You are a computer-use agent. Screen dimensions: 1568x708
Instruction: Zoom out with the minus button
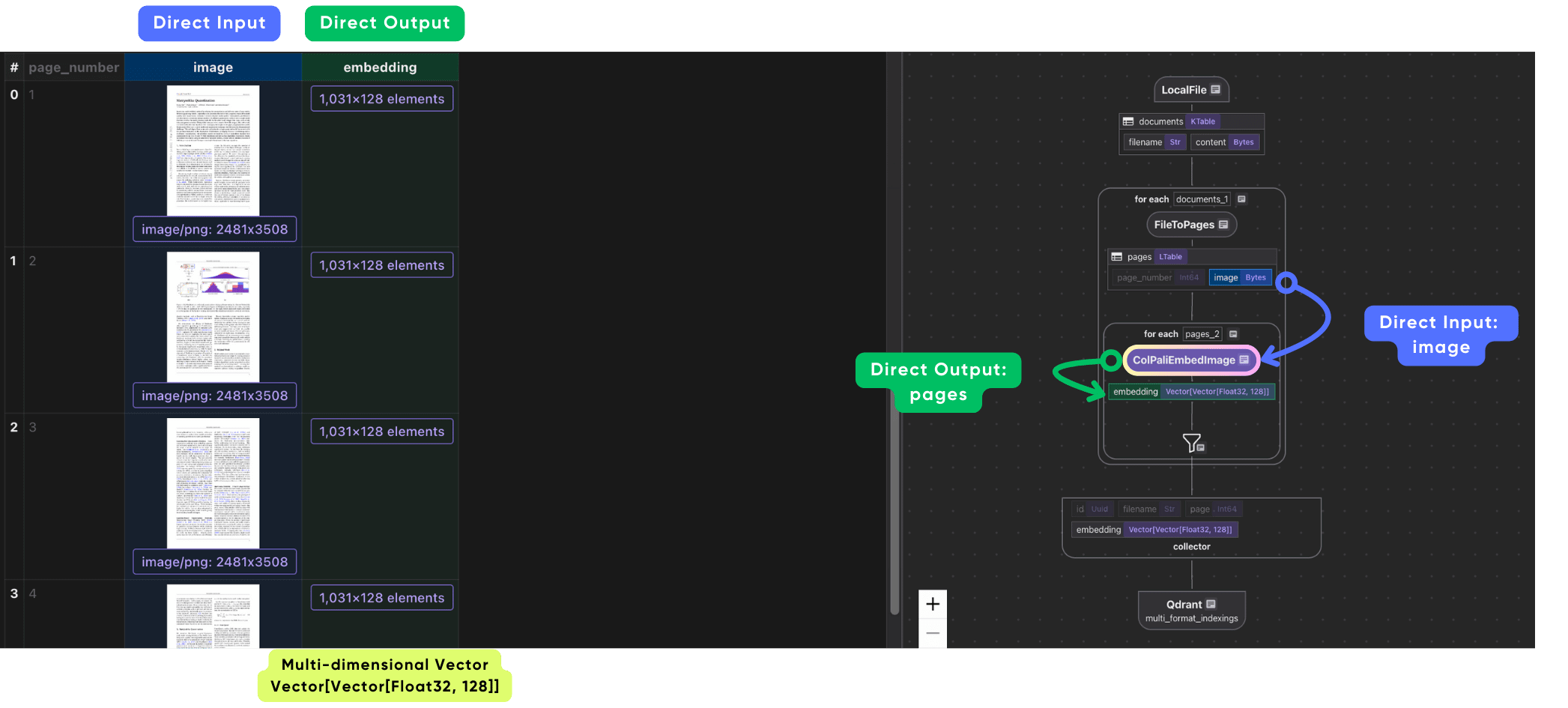click(x=933, y=633)
